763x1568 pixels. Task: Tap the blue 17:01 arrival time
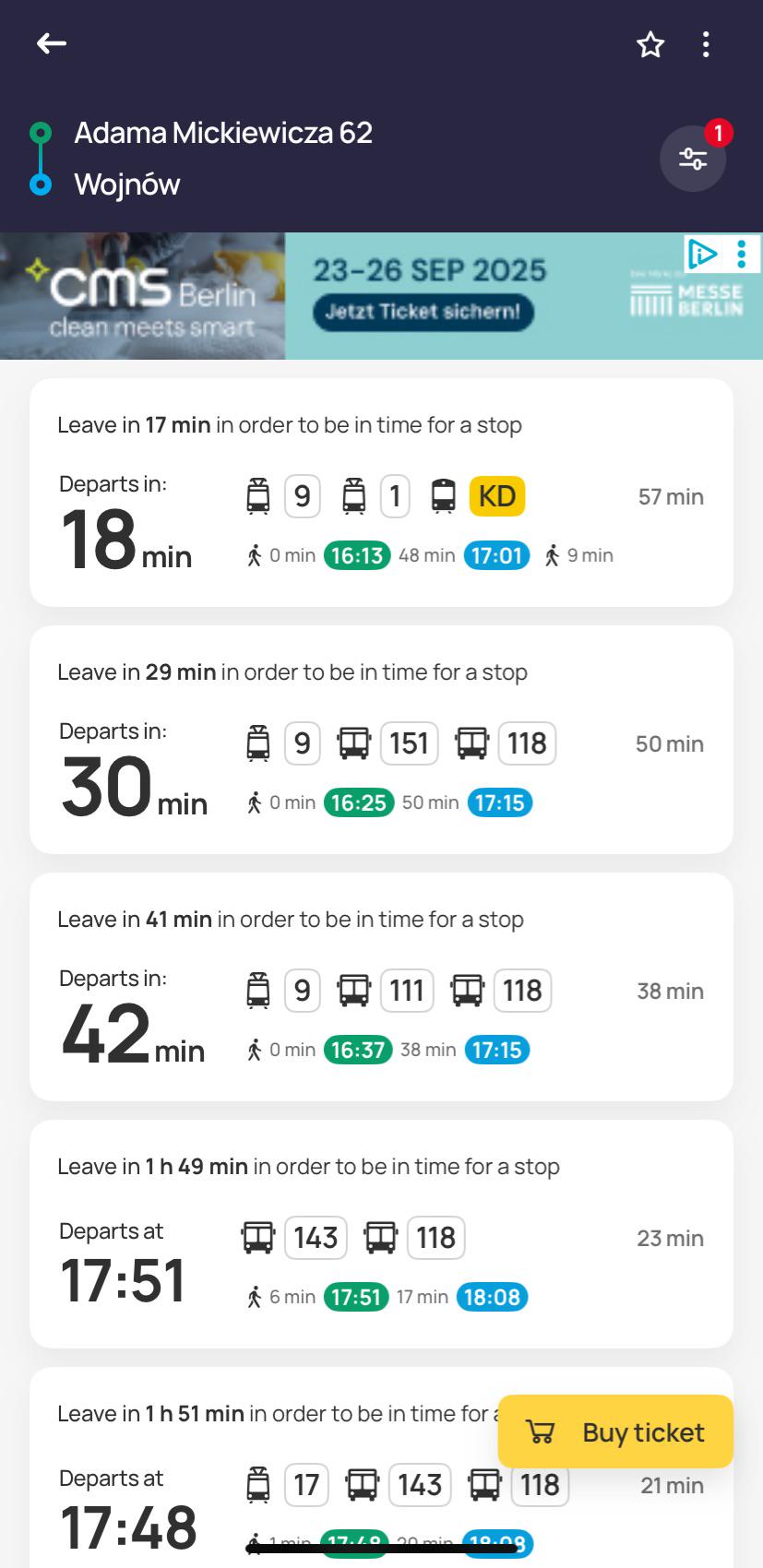[496, 555]
